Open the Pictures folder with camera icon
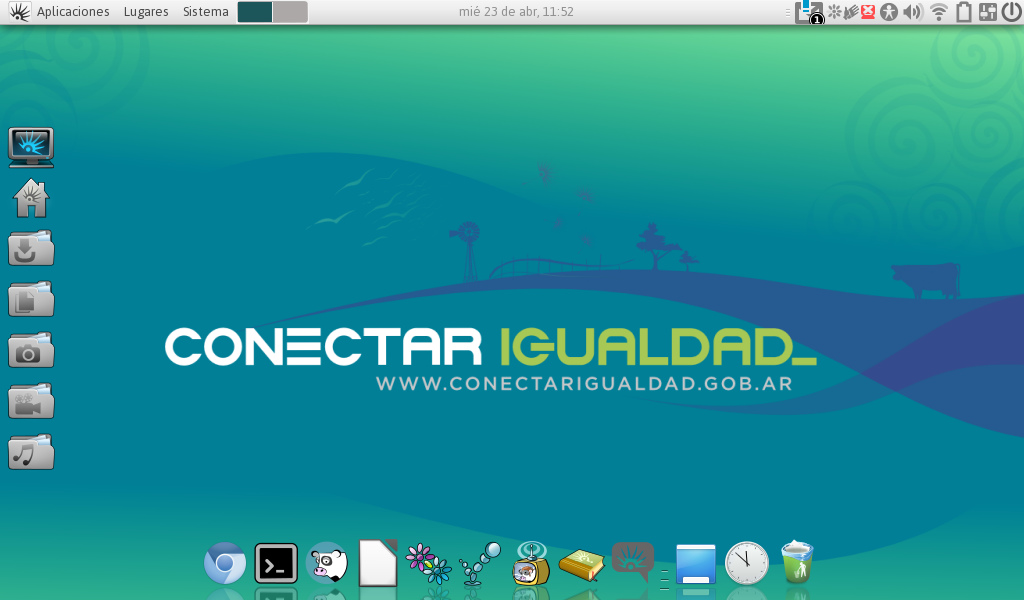Screen dimensions: 1024x600 coord(31,350)
